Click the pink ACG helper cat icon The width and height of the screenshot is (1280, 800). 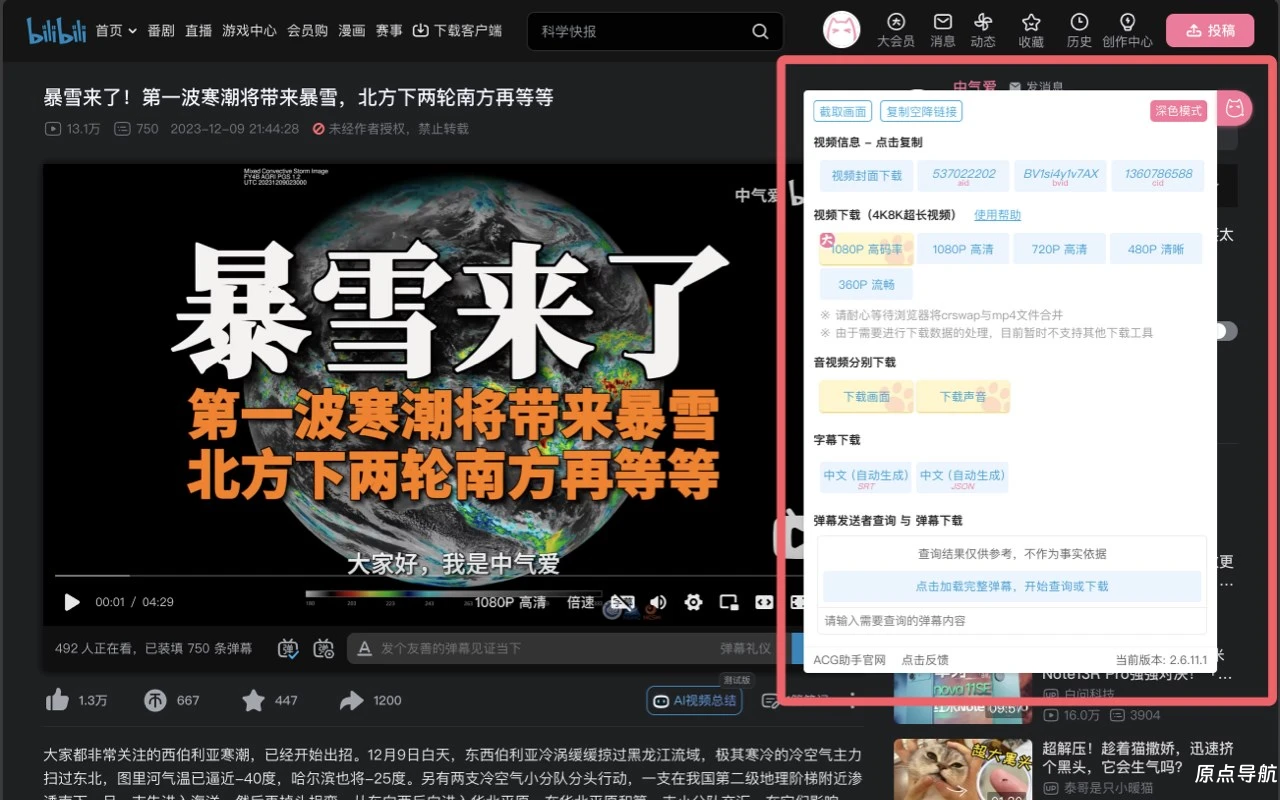coord(1235,108)
